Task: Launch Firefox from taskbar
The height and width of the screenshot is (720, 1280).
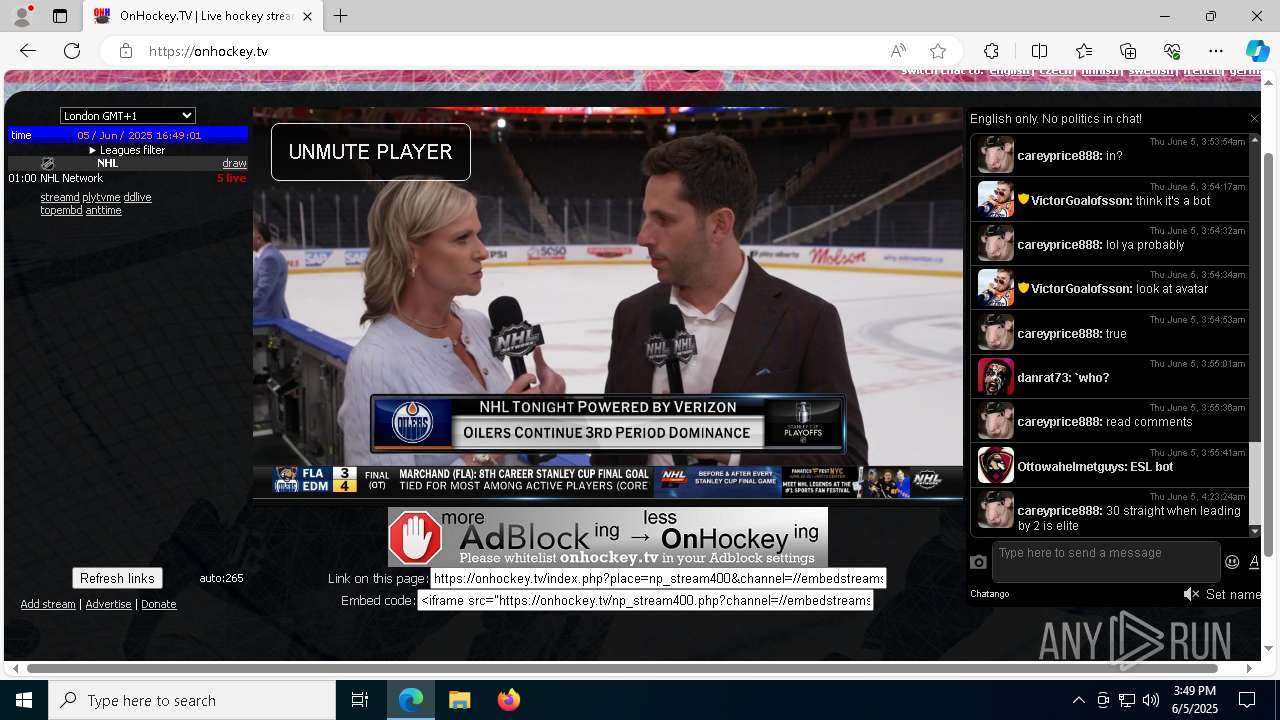Action: coord(509,700)
